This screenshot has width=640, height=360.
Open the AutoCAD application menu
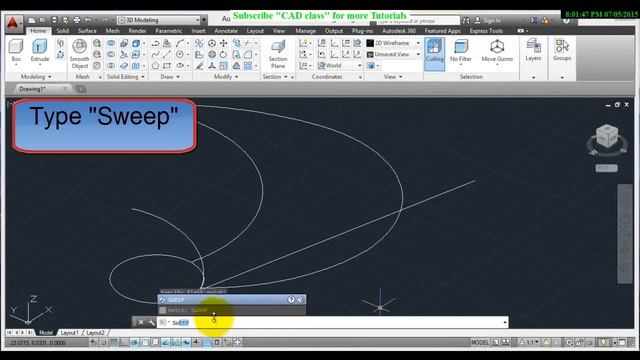(x=13, y=24)
